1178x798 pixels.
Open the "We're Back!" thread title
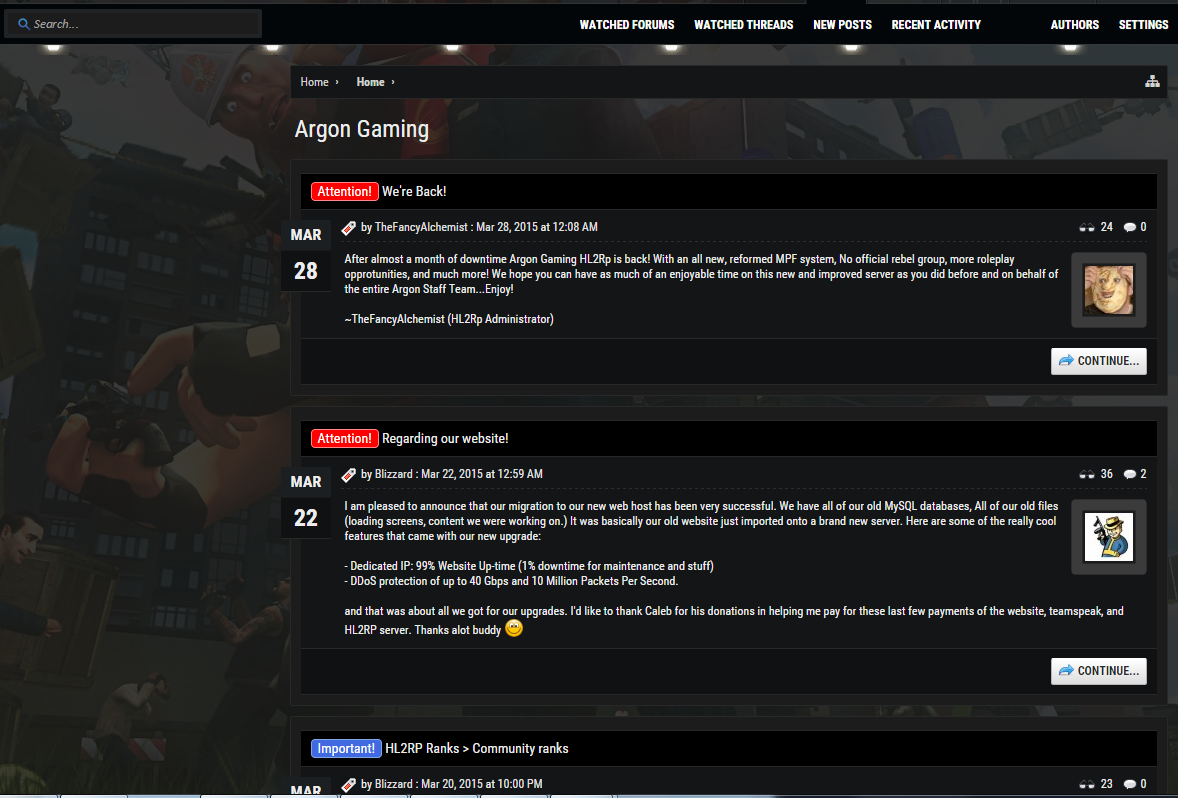[x=414, y=192]
